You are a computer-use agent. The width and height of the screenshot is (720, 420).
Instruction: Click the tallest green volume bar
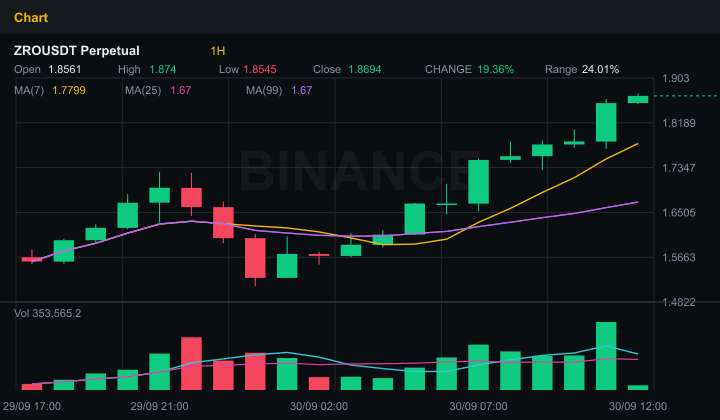pyautogui.click(x=606, y=356)
